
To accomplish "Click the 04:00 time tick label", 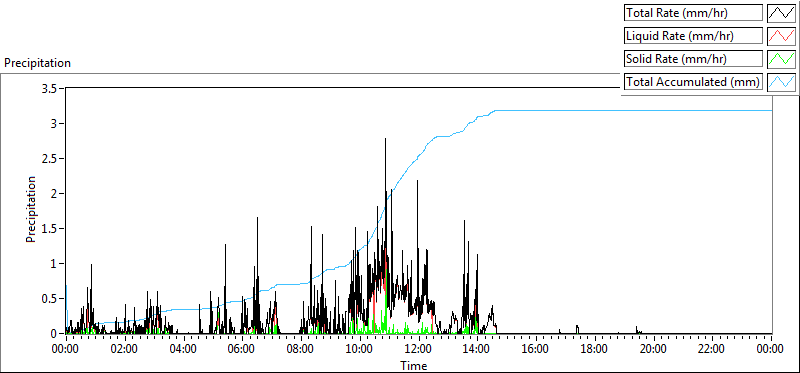I will click(184, 350).
